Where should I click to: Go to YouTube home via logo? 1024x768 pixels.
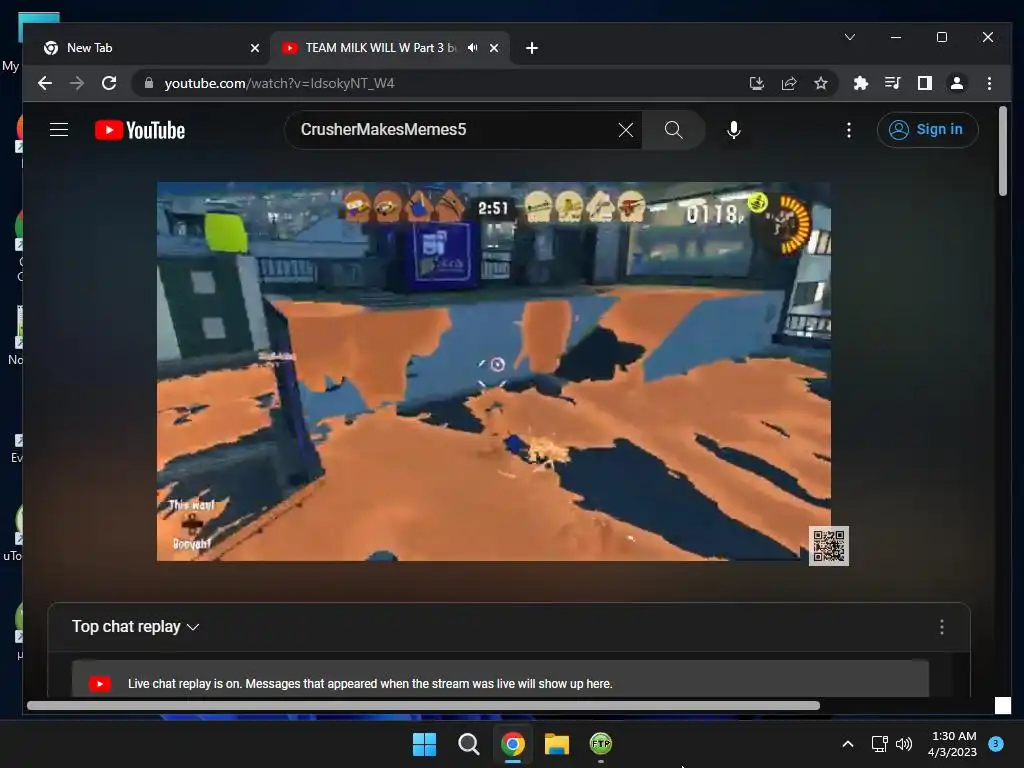pos(140,130)
